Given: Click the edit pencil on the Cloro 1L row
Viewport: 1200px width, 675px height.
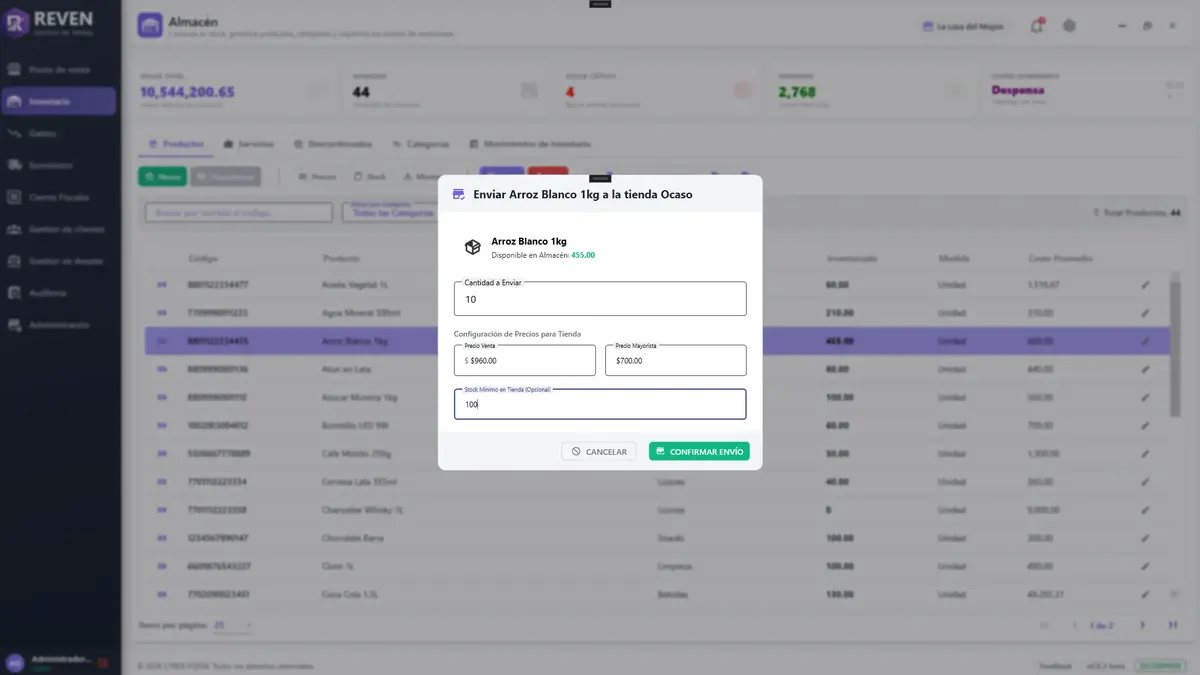Looking at the screenshot, I should (x=1145, y=566).
